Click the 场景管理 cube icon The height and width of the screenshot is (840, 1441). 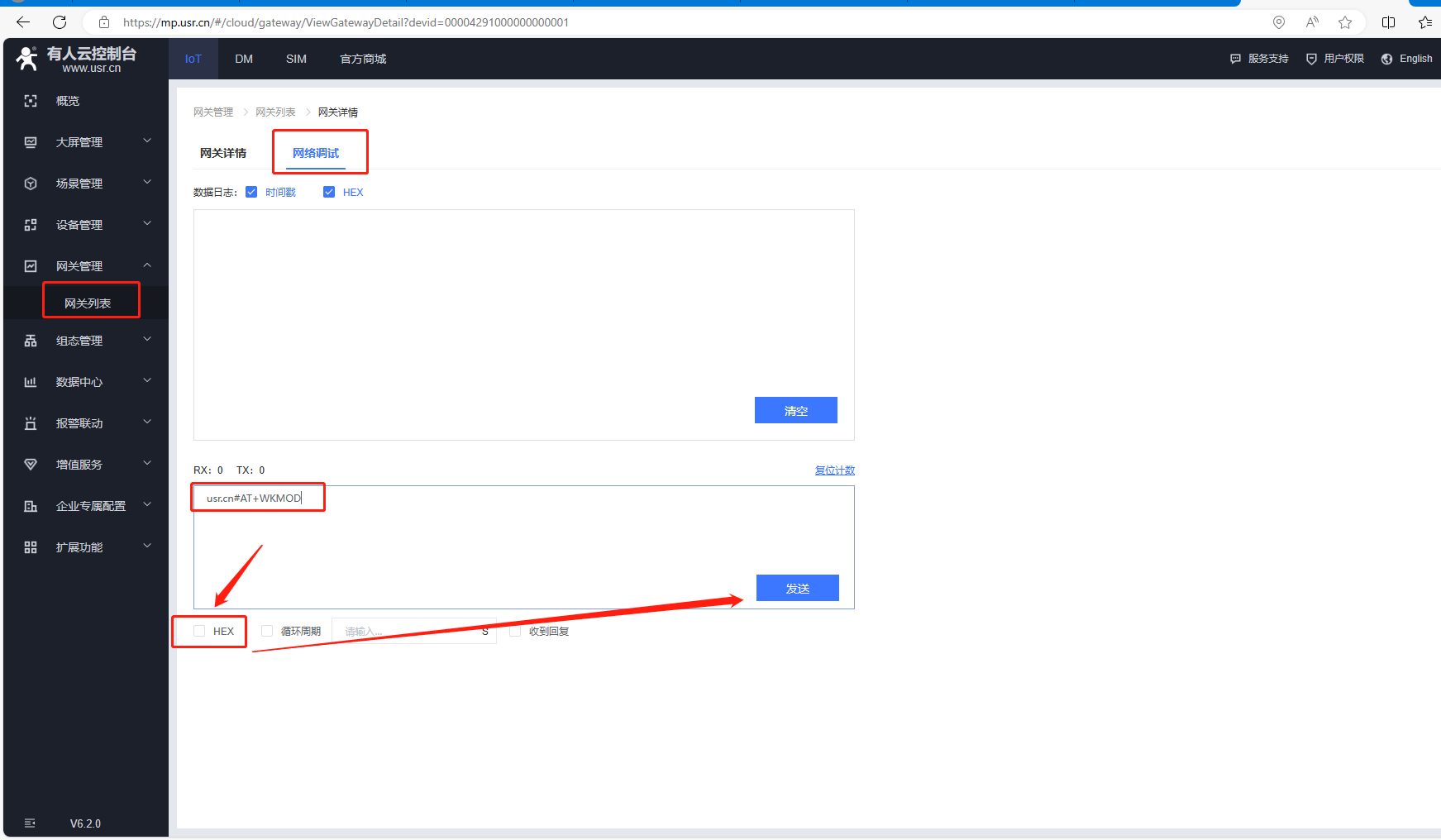[31, 184]
